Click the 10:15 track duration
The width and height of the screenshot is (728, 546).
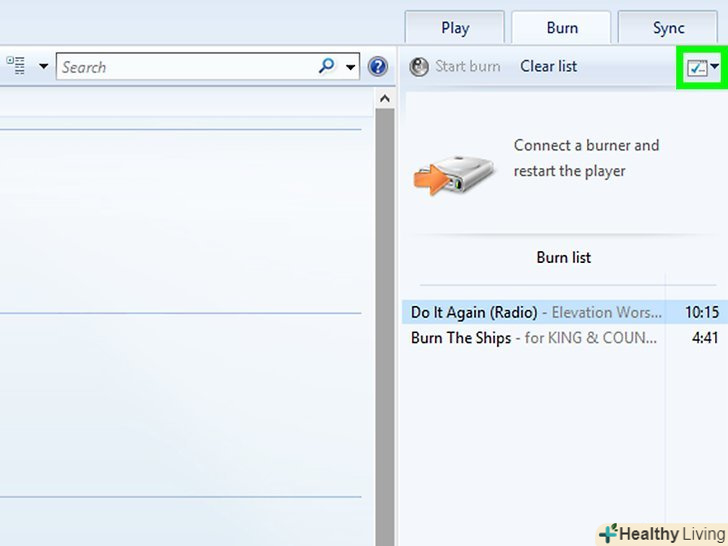[x=702, y=312]
